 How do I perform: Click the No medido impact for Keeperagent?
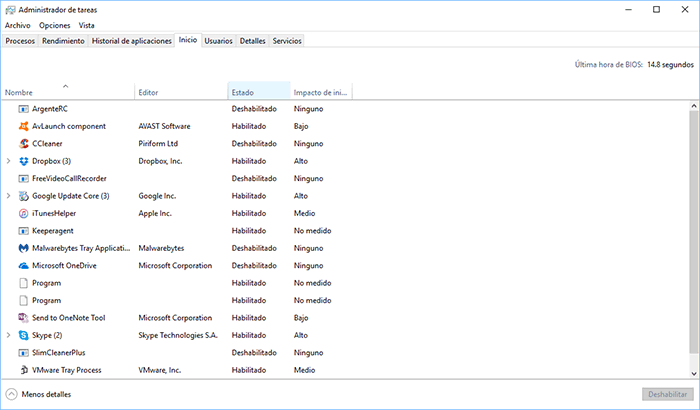pos(312,231)
